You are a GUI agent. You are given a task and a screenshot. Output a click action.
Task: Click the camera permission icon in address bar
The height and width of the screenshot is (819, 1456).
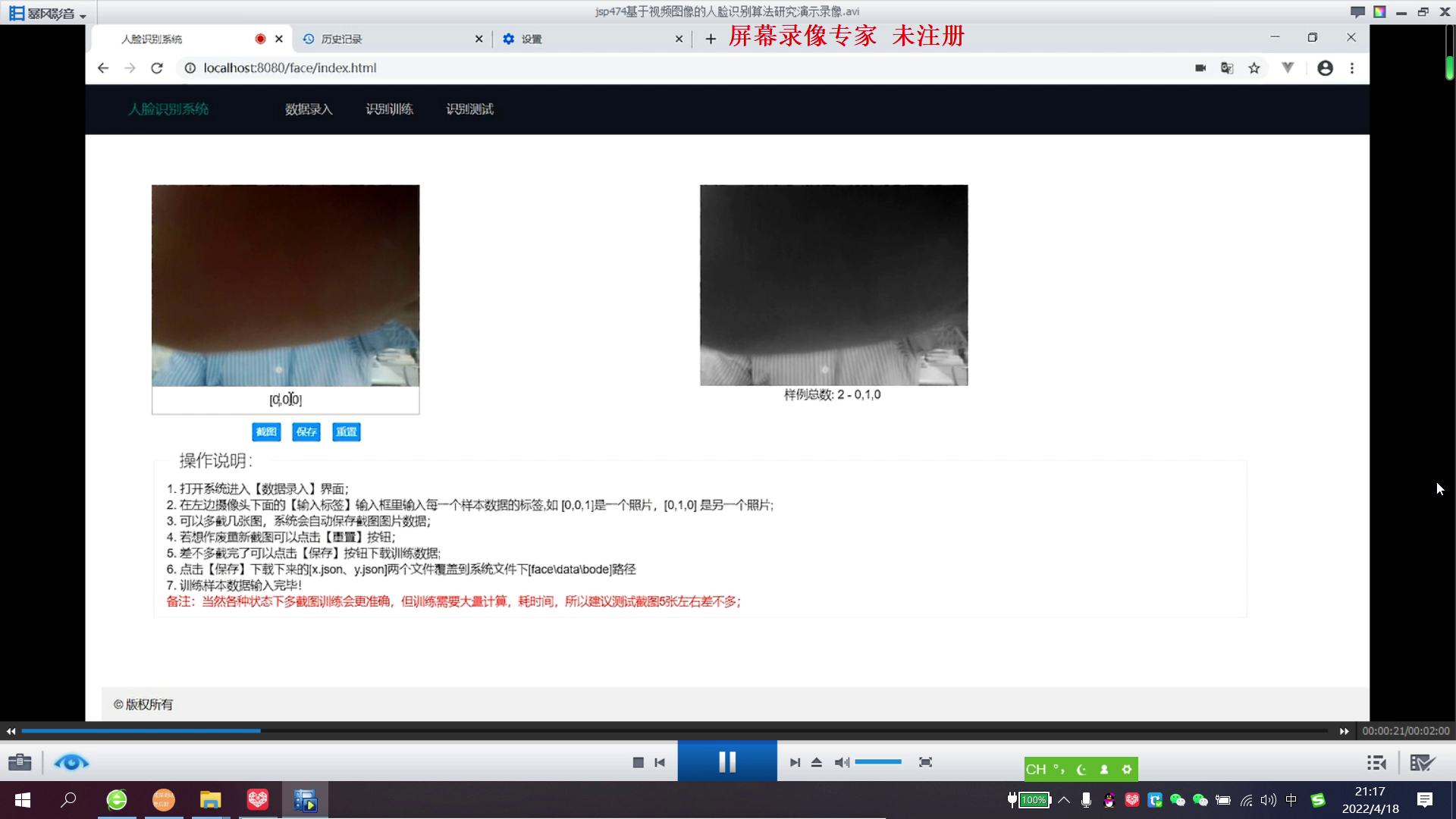(x=1200, y=68)
